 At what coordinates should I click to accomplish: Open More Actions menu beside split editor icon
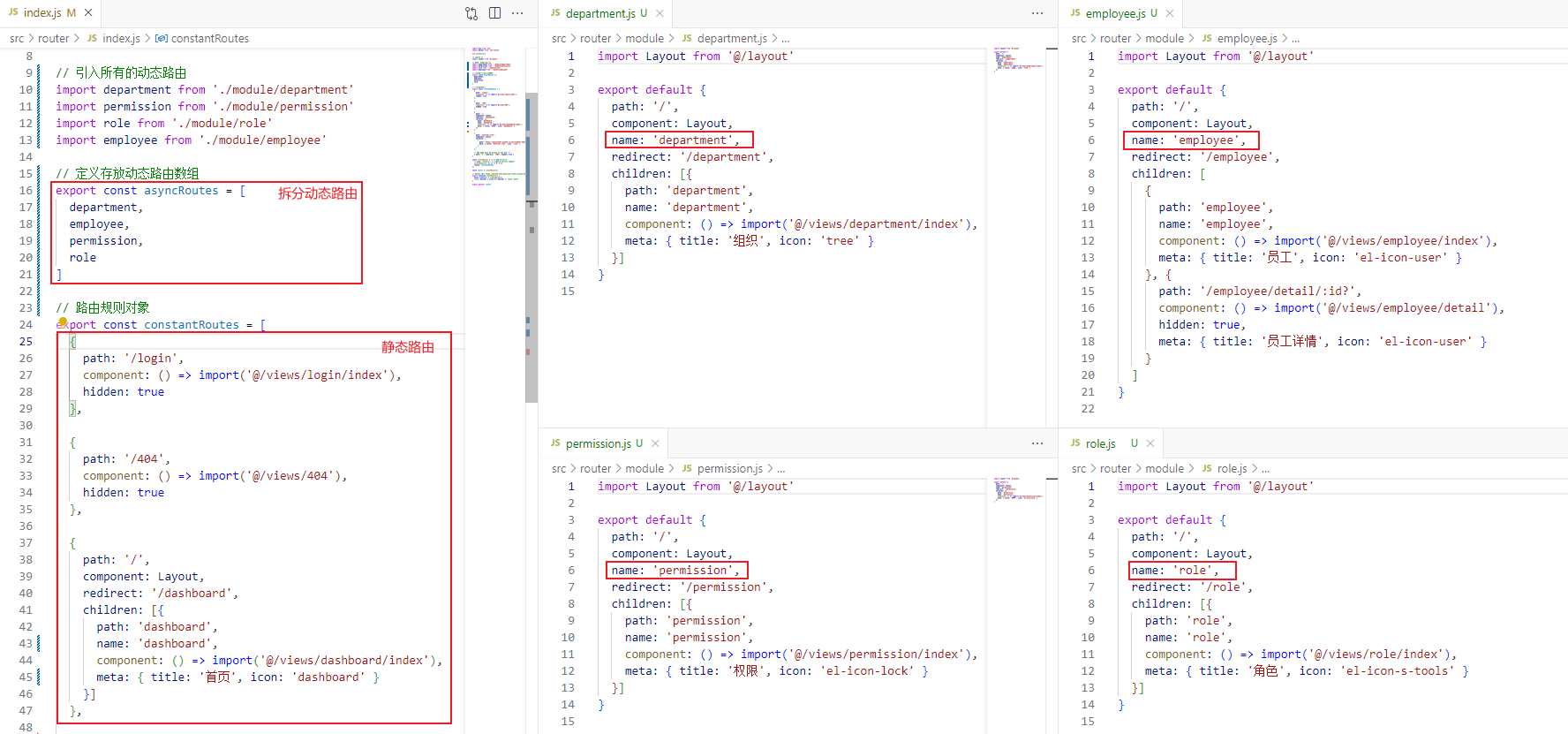click(x=517, y=13)
